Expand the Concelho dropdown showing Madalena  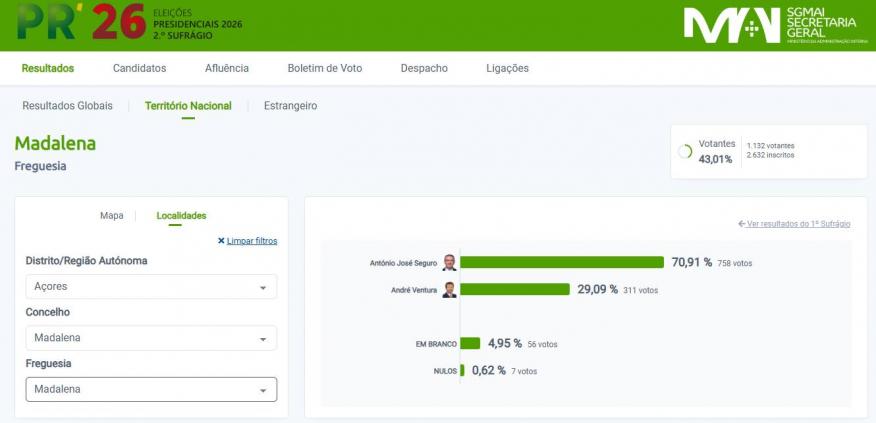[x=151, y=338]
